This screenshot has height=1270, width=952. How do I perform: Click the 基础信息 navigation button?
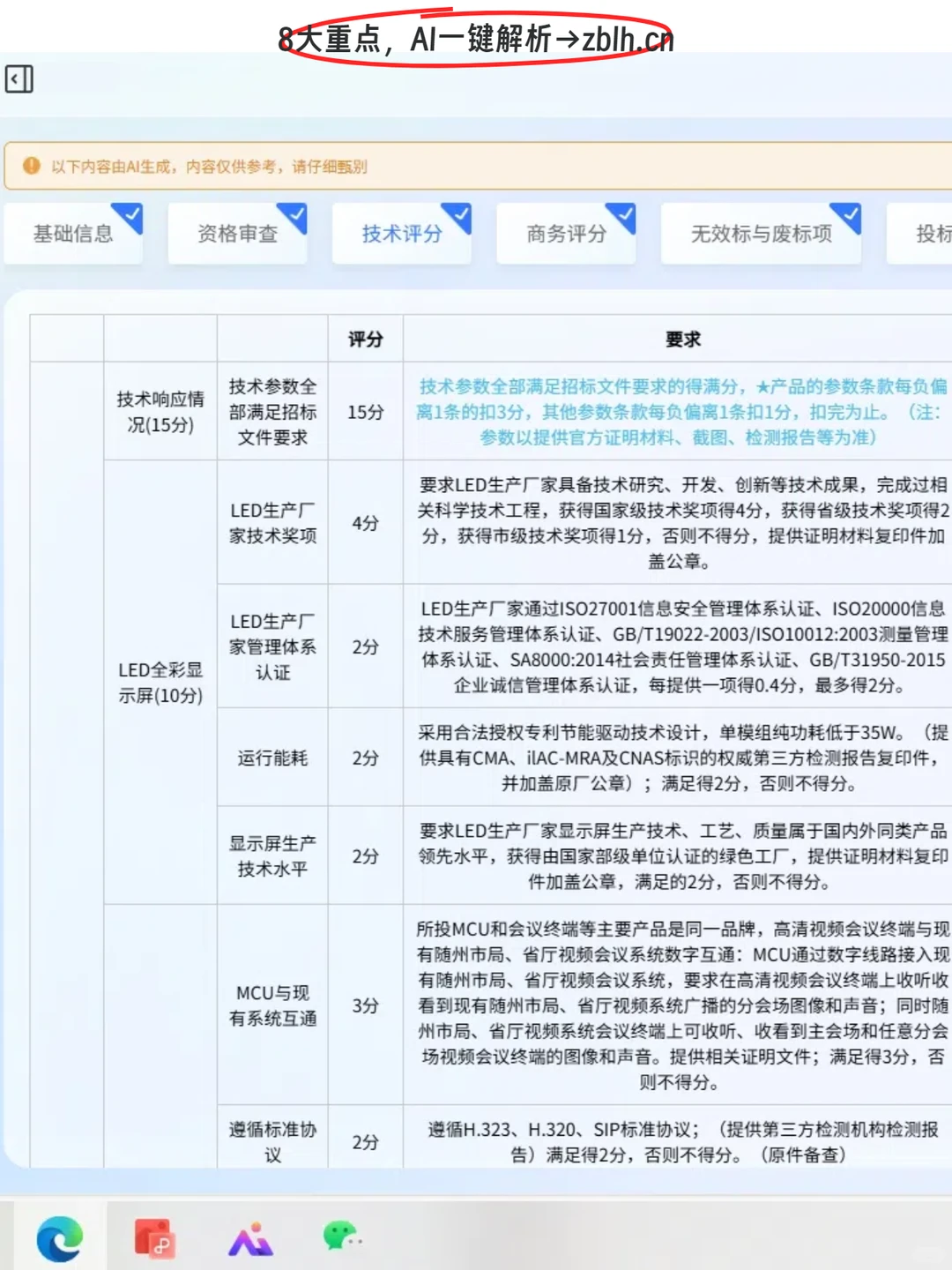(74, 234)
